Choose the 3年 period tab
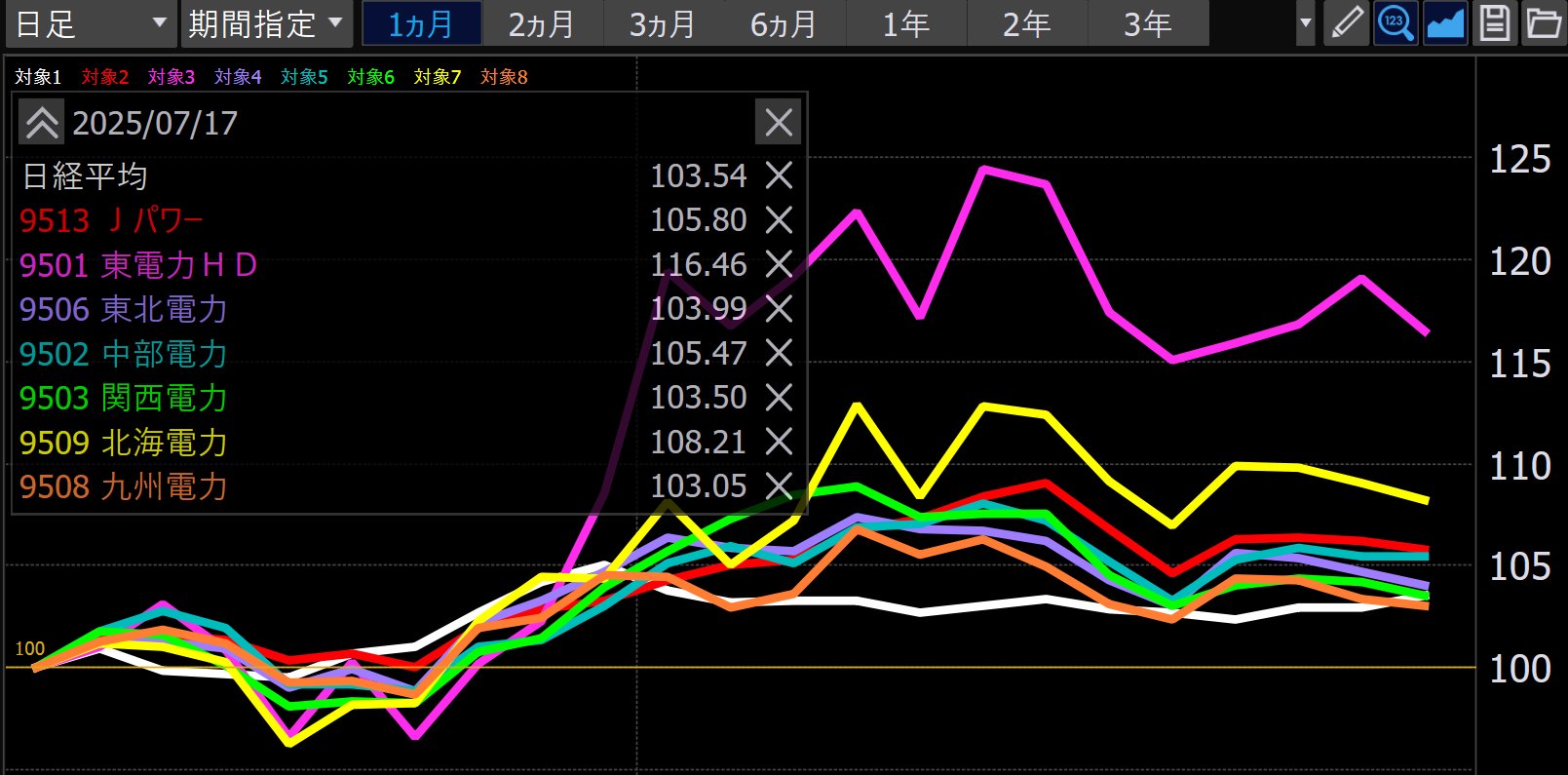The image size is (1568, 775). tap(1147, 23)
